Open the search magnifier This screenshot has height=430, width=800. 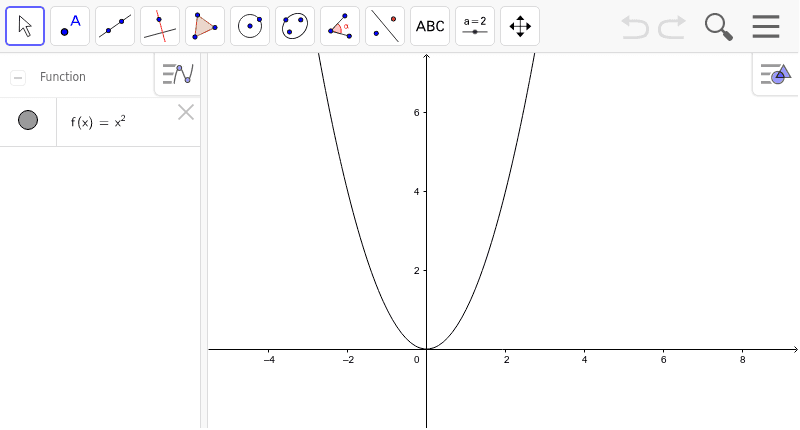coord(718,27)
